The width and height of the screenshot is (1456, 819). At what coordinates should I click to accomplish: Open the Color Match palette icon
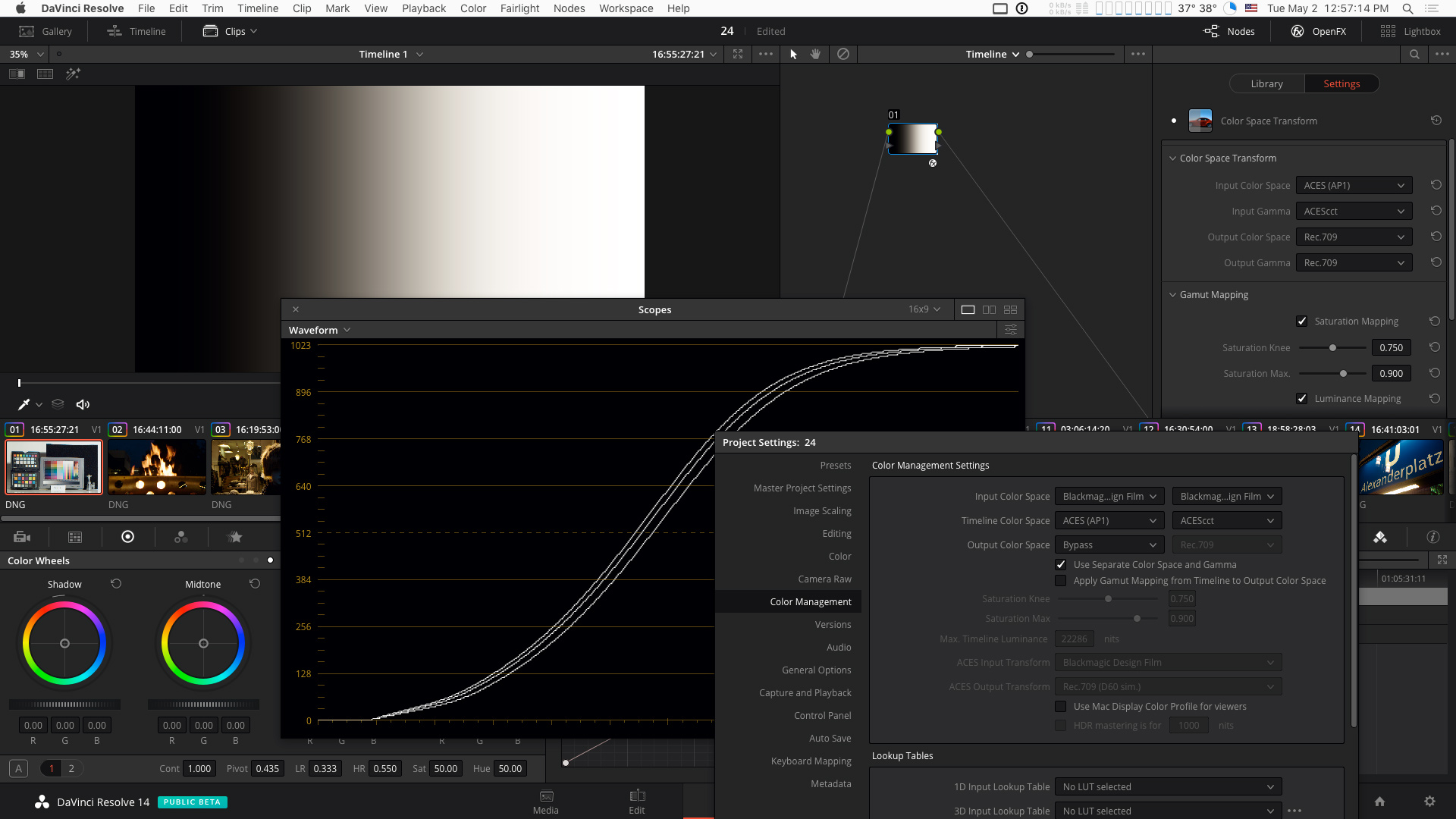coord(75,537)
